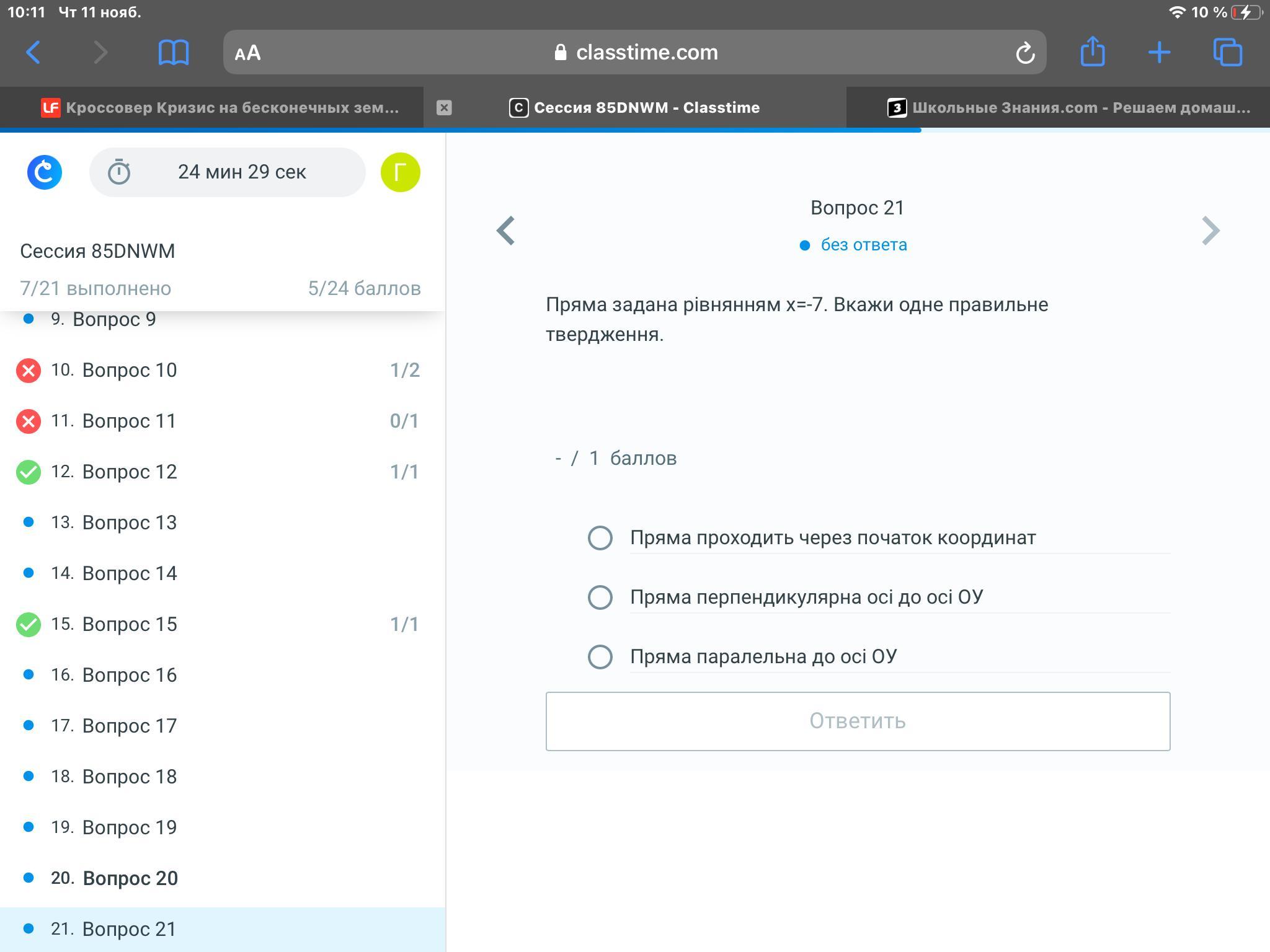Select 'Пряма перпендикулярна осі до осі ОУ'

600,597
